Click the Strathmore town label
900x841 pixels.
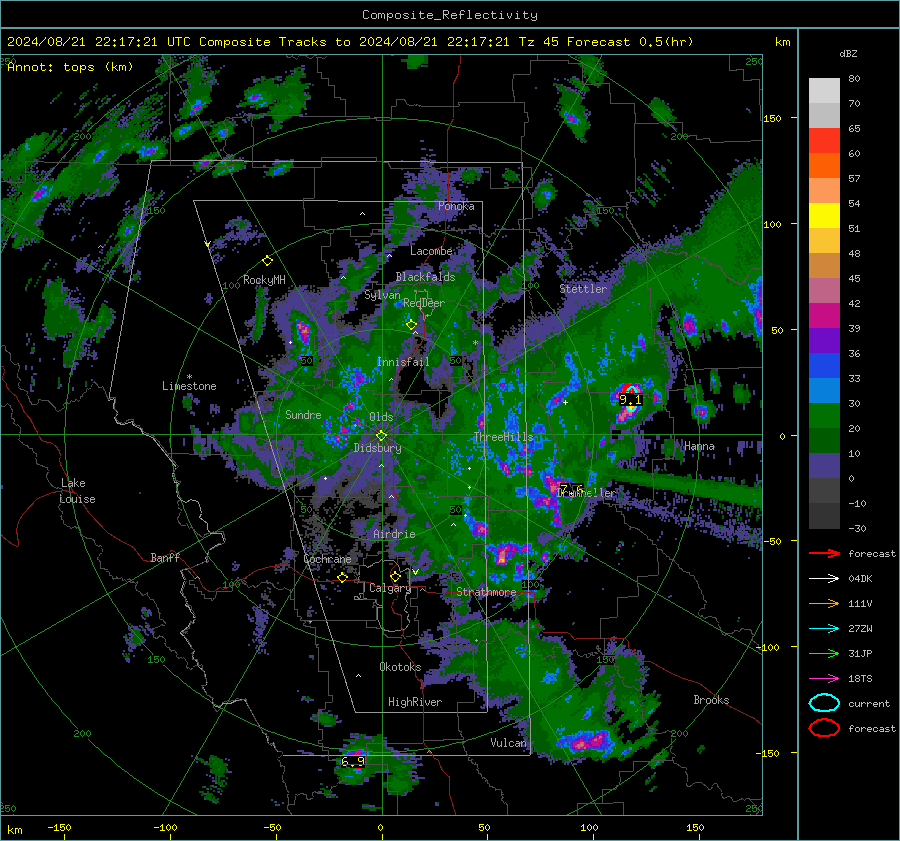(486, 592)
